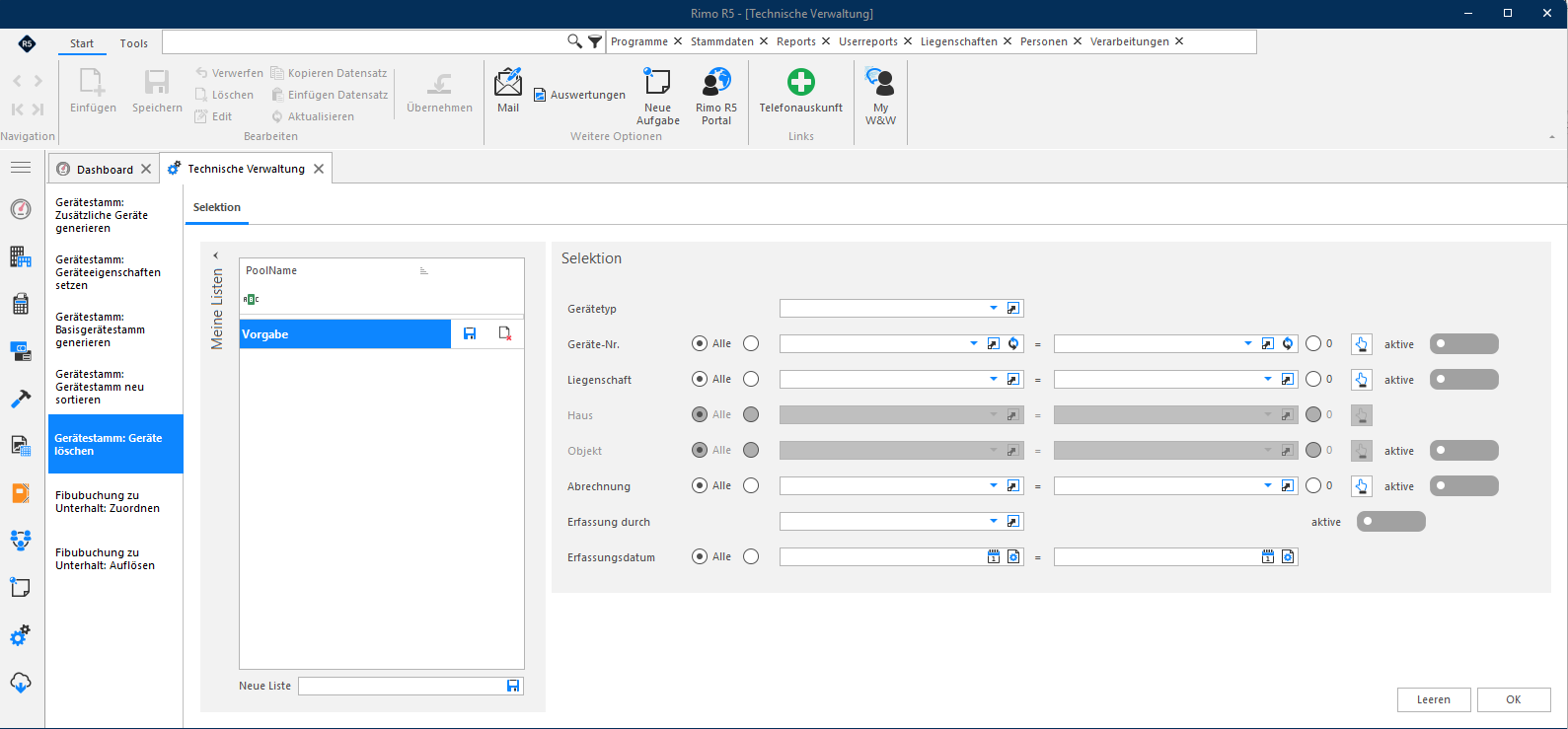Click the filter funnel icon
Viewport: 1568px width, 729px height.
pyautogui.click(x=595, y=41)
